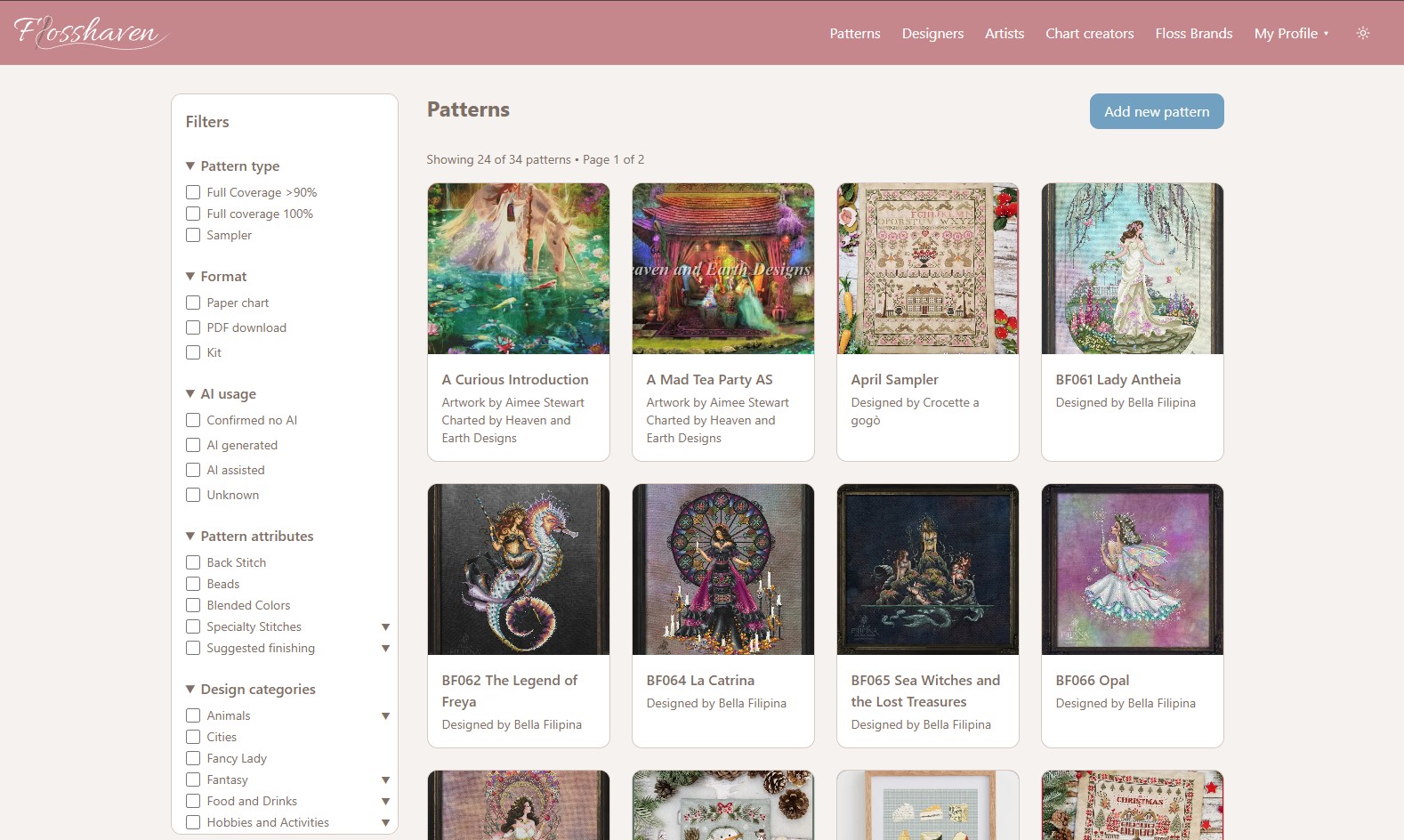Tick the Food and Drinks checkbox

click(x=193, y=801)
